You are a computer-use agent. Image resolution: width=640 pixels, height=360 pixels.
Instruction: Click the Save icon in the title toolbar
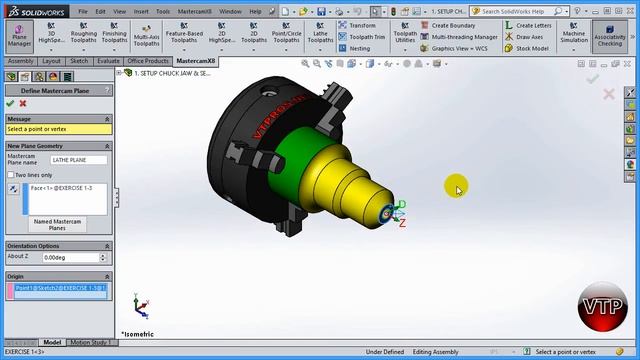click(322, 11)
